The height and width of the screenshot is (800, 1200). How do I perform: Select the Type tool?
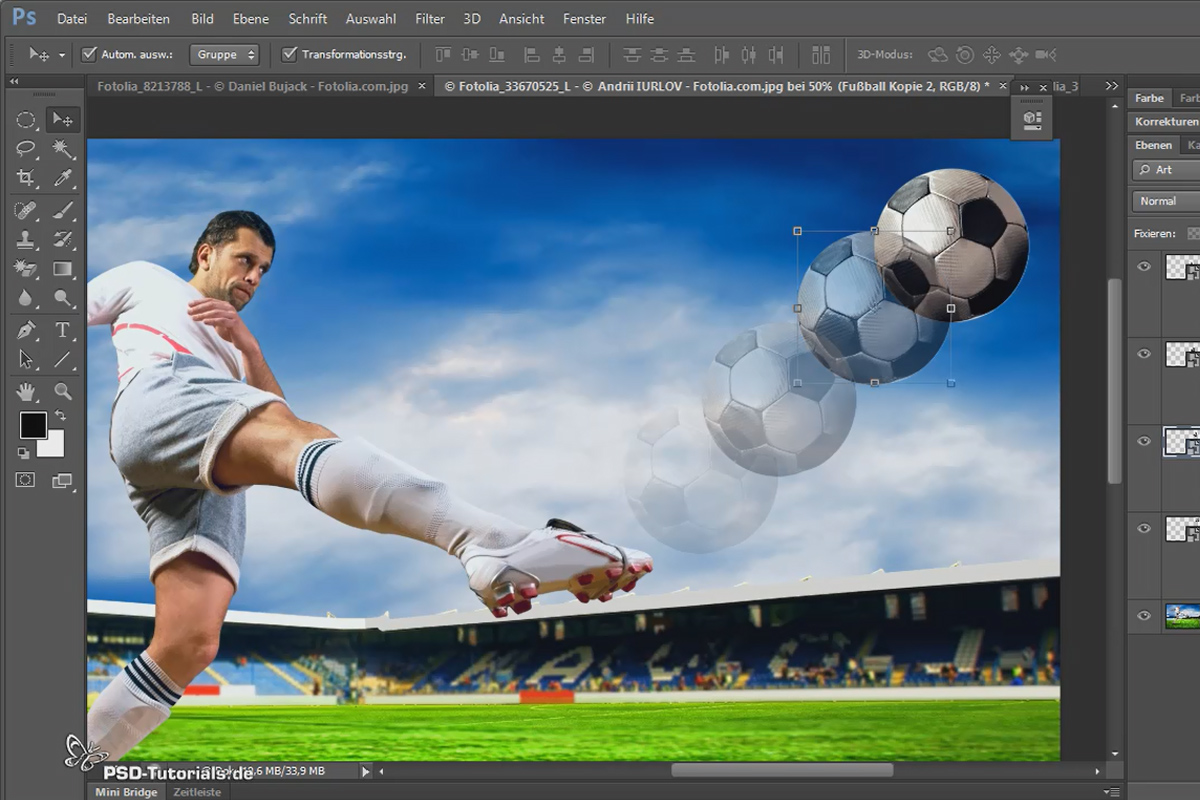click(x=63, y=329)
